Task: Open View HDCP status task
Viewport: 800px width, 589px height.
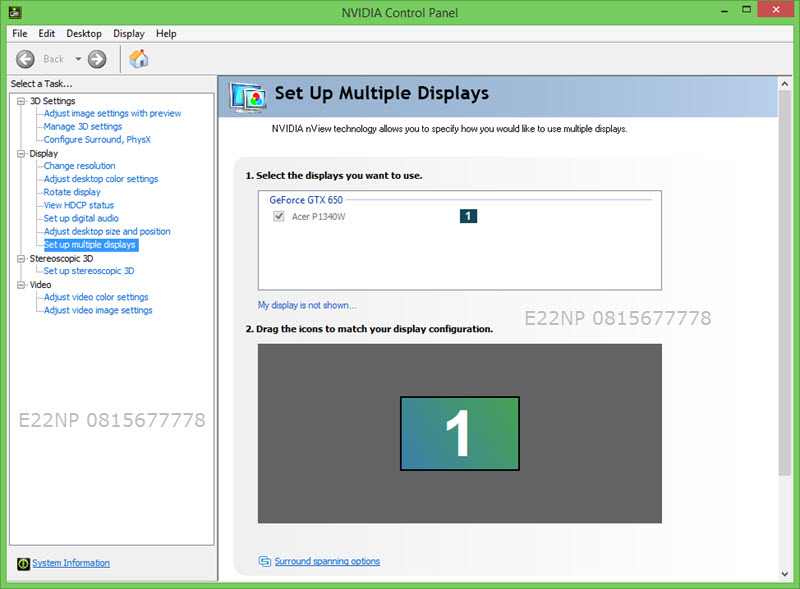Action: coord(79,205)
